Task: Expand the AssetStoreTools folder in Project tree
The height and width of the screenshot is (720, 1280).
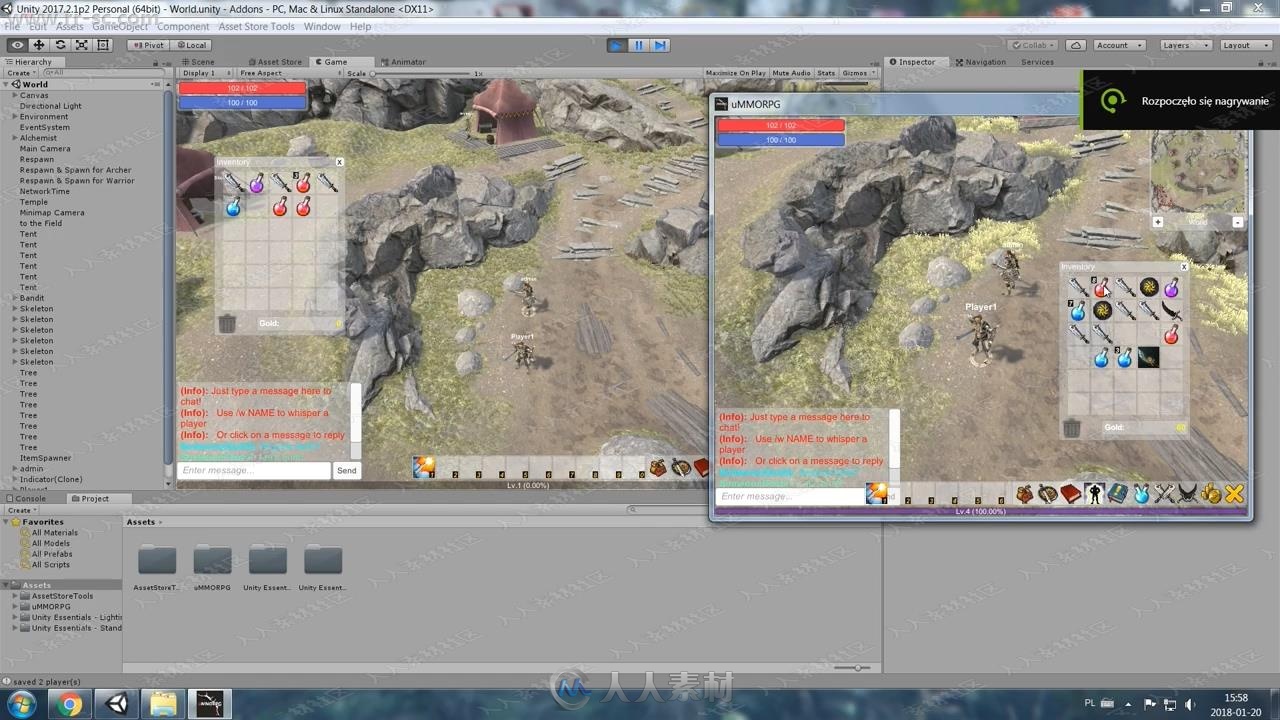Action: click(16, 596)
